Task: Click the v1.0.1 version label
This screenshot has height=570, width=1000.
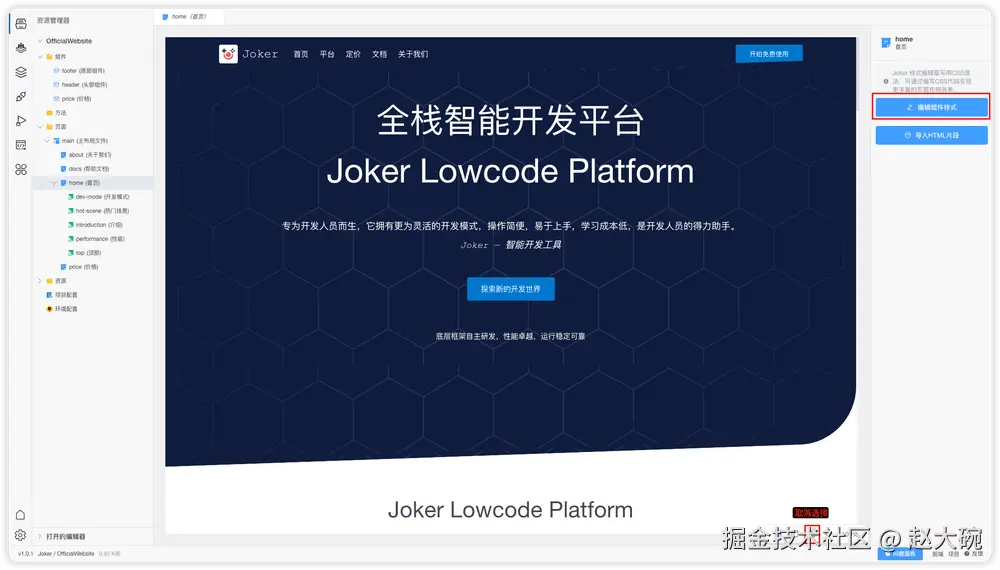Action: 26,554
